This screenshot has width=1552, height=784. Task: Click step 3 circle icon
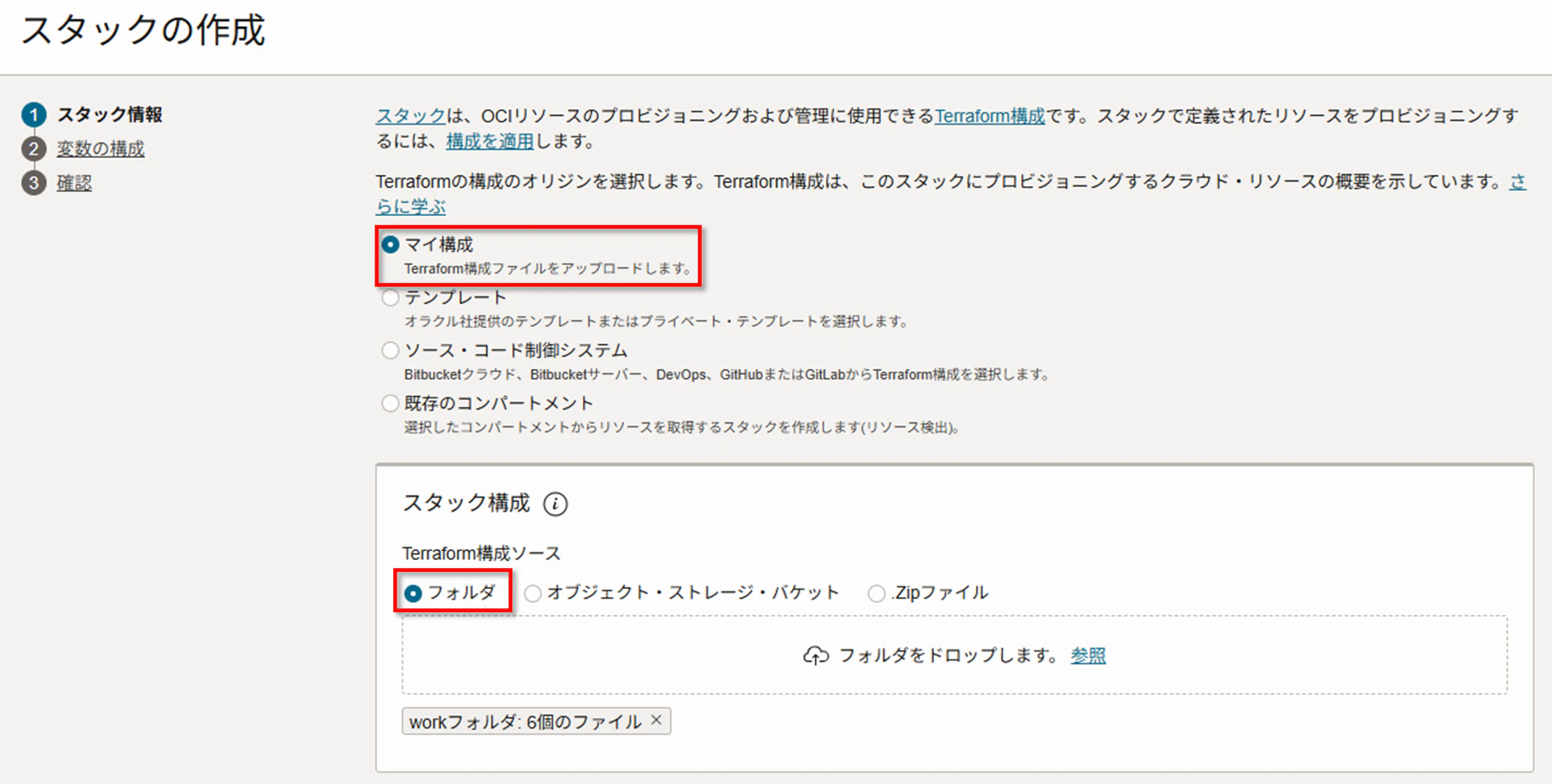(x=33, y=184)
